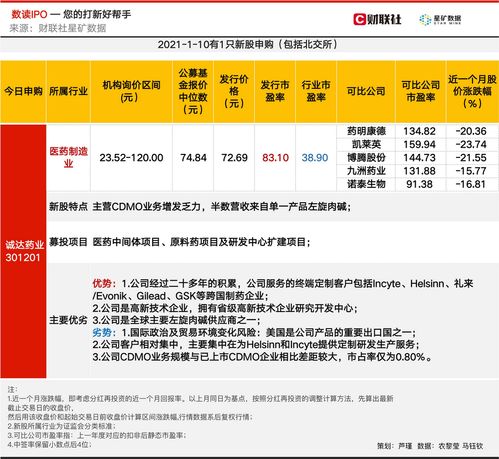
Task: Click the 注： footnote heading
Action: coord(13,389)
